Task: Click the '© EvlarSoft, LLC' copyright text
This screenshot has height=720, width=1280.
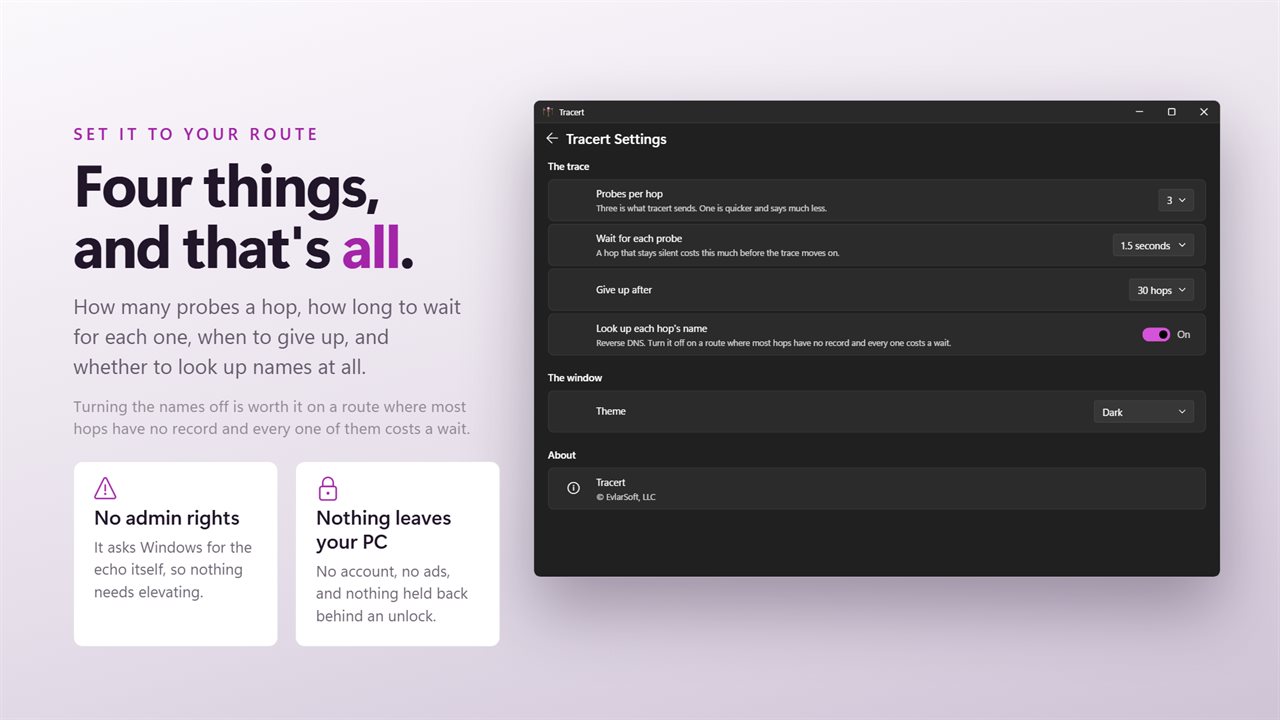Action: pyautogui.click(x=626, y=497)
